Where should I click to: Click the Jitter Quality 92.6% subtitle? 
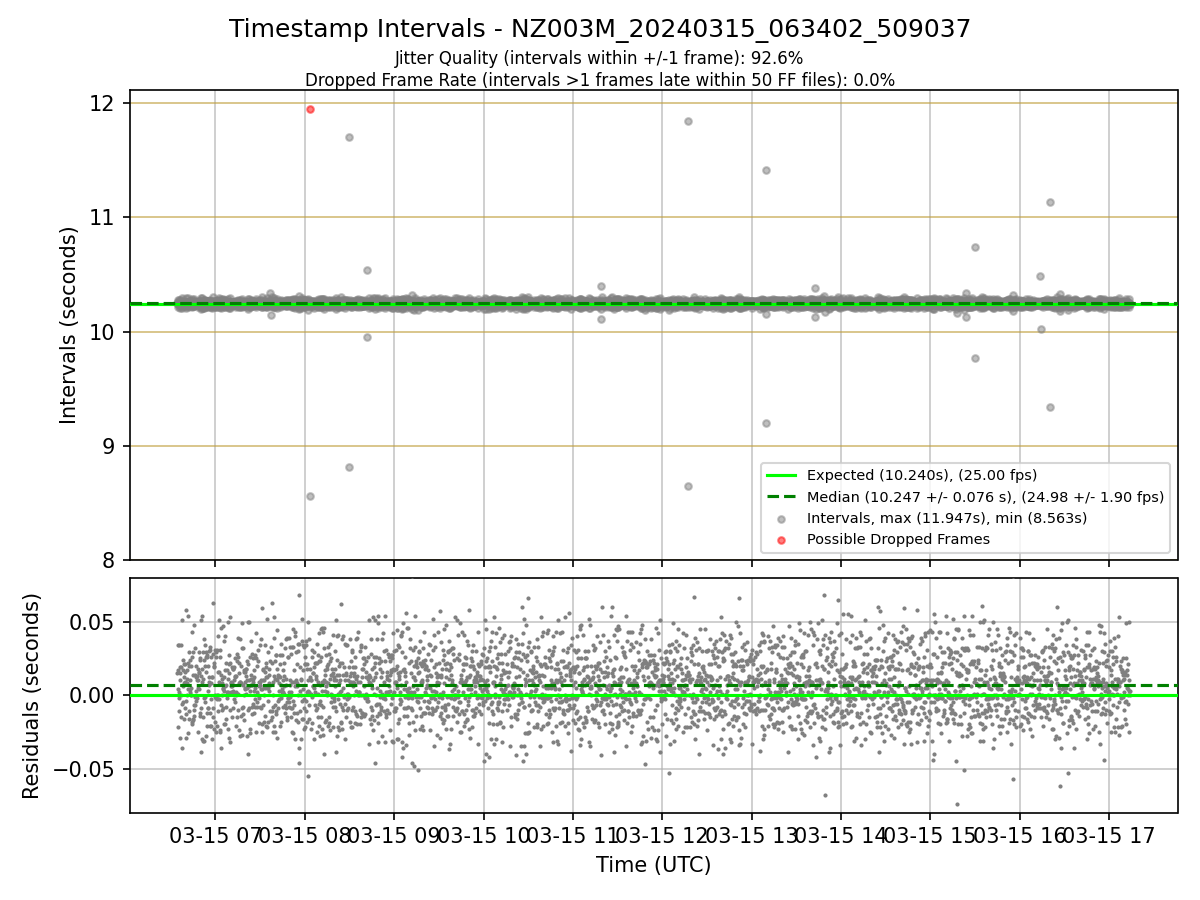[599, 59]
